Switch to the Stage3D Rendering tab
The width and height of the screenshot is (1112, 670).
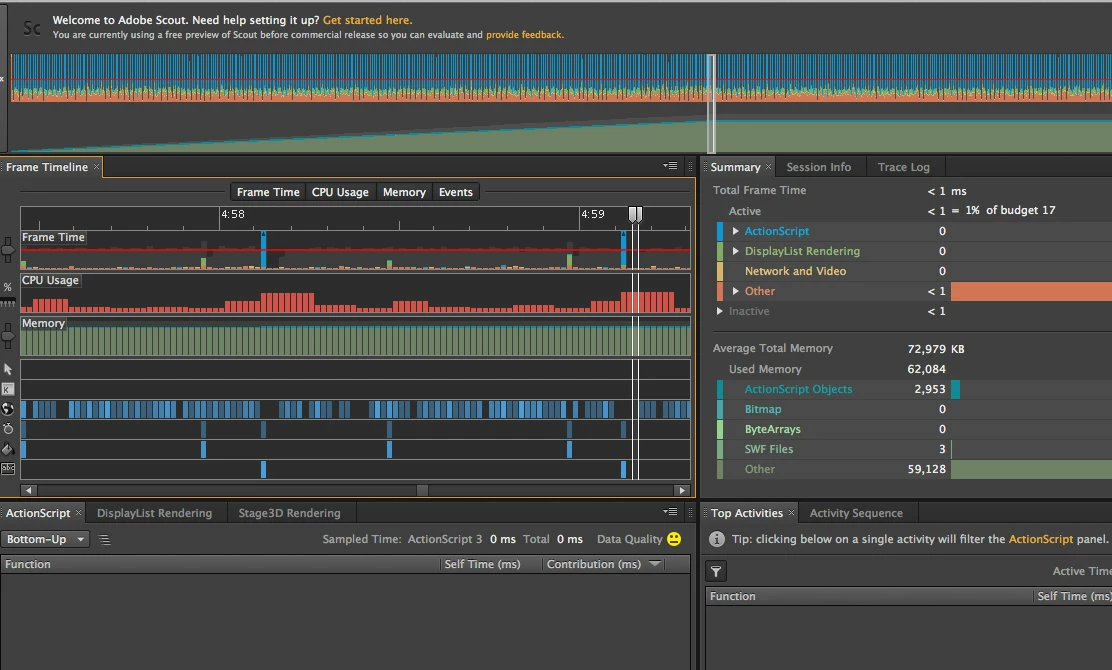tap(289, 513)
